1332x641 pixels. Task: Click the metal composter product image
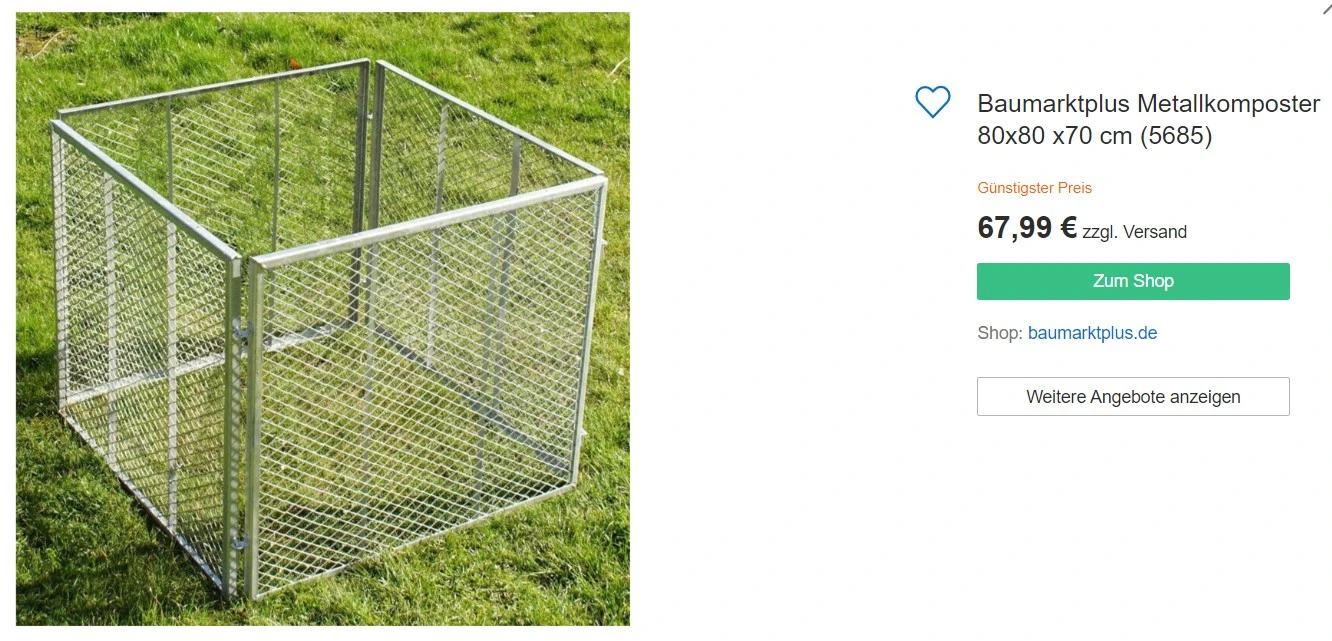tap(323, 319)
